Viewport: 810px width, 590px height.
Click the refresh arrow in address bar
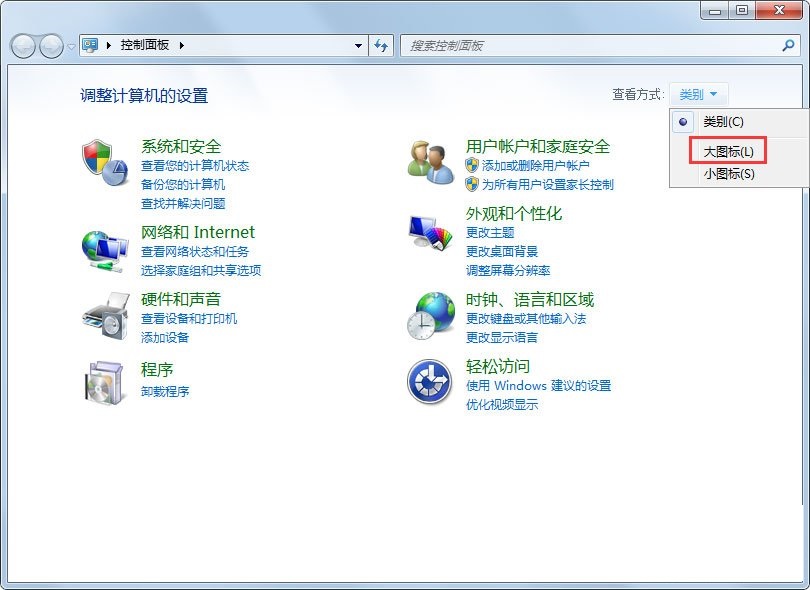[381, 45]
